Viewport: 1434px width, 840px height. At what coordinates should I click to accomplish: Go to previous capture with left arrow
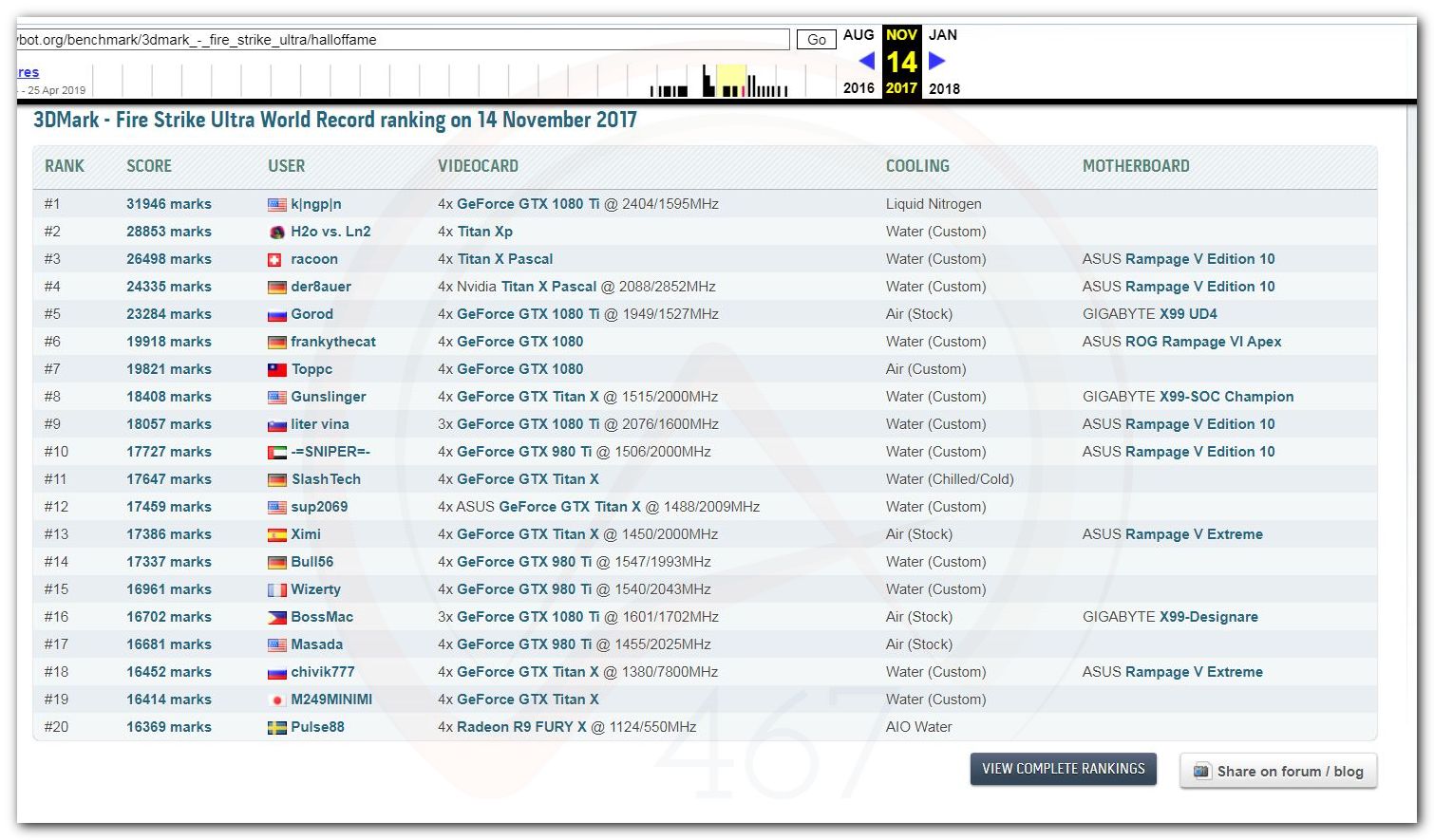coord(866,61)
